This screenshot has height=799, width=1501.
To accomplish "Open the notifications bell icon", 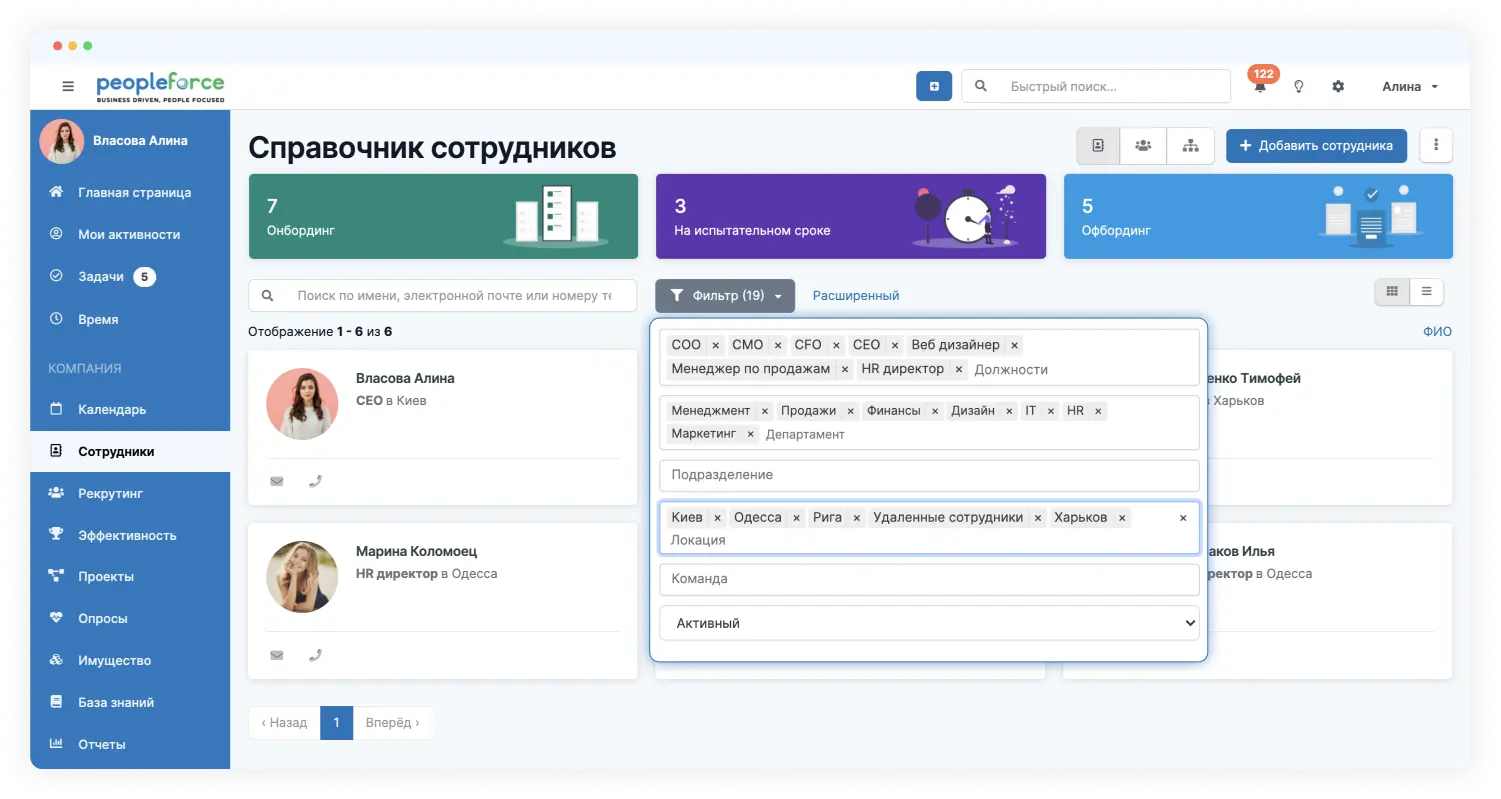I will 1260,87.
